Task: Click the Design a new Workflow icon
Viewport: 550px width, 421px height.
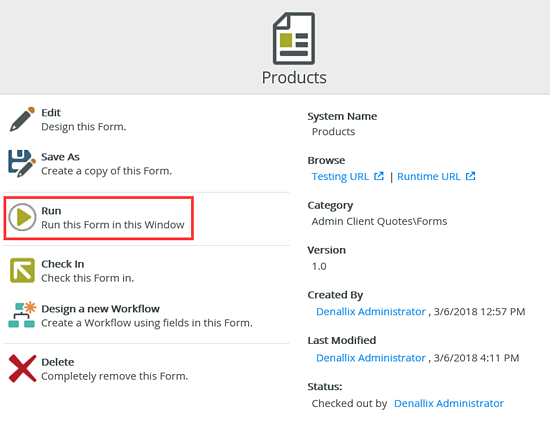Action: pyautogui.click(x=22, y=314)
